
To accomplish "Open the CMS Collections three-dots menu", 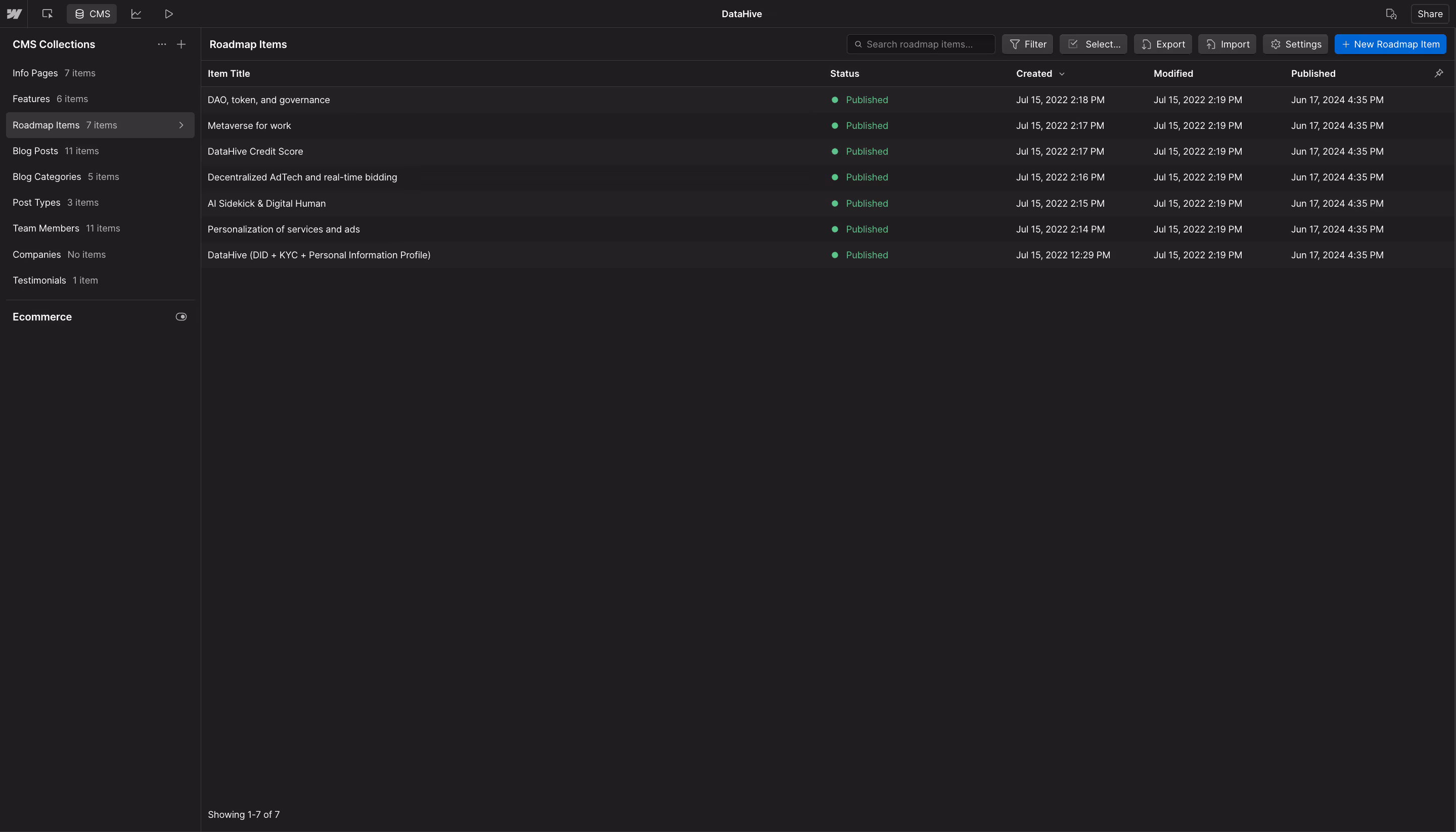I will [162, 44].
